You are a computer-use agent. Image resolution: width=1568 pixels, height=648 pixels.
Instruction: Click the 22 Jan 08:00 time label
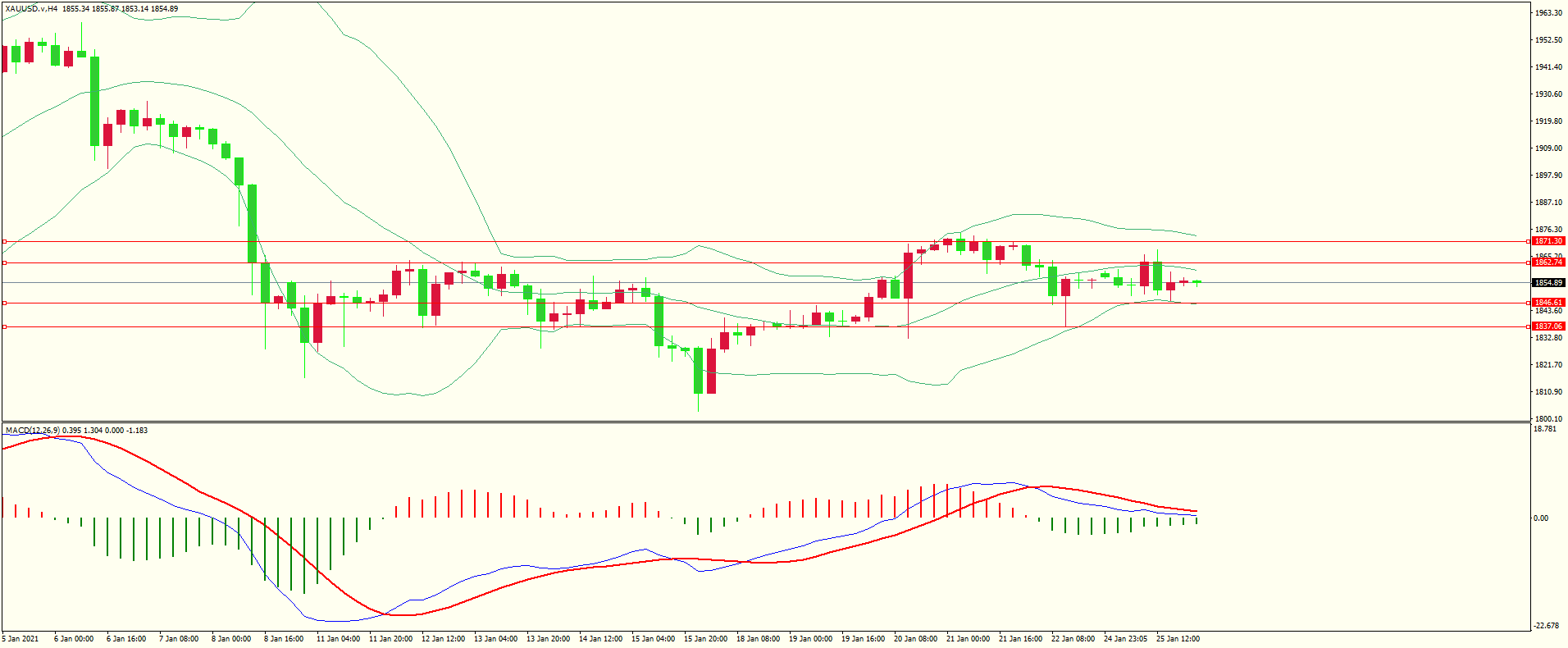point(1073,639)
